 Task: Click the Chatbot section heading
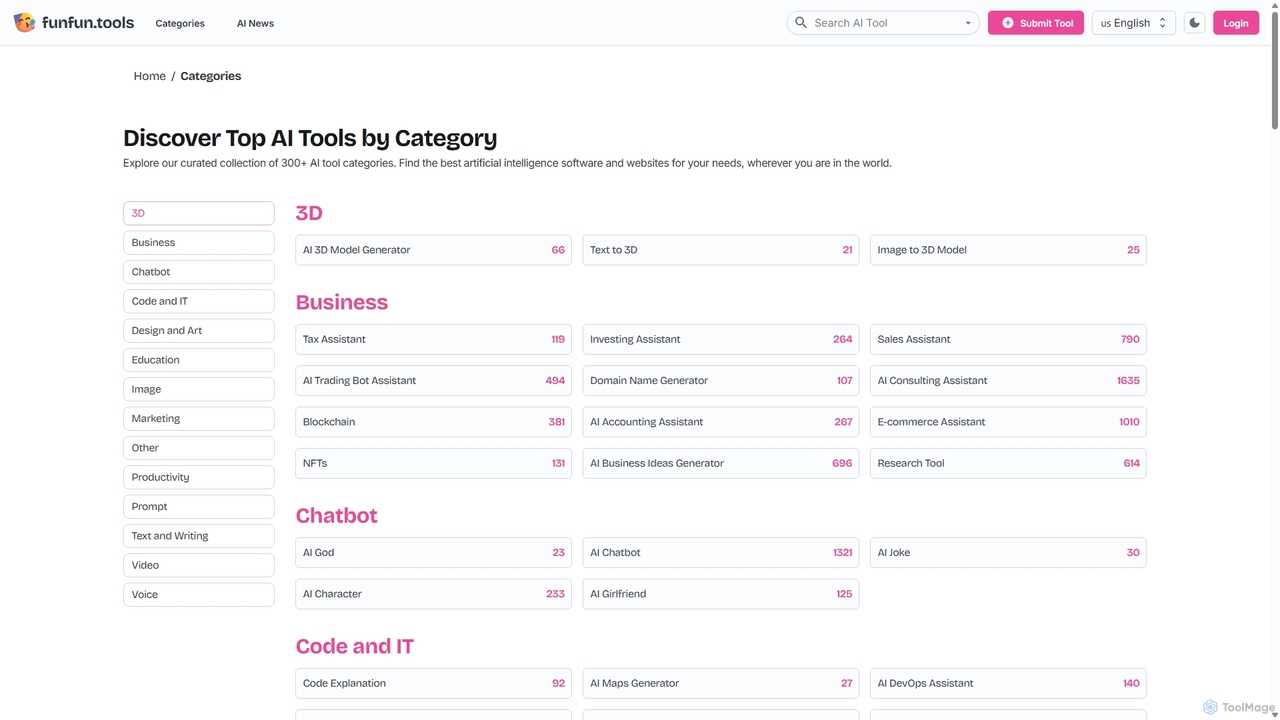[x=336, y=516]
